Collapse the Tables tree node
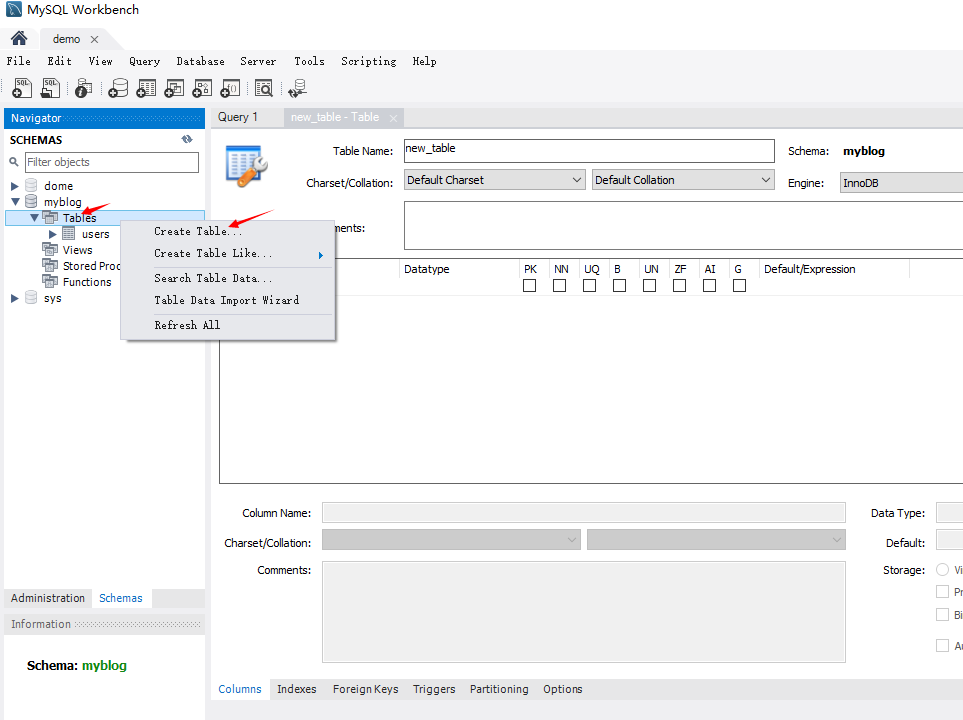This screenshot has height=720, width=963. tap(34, 217)
